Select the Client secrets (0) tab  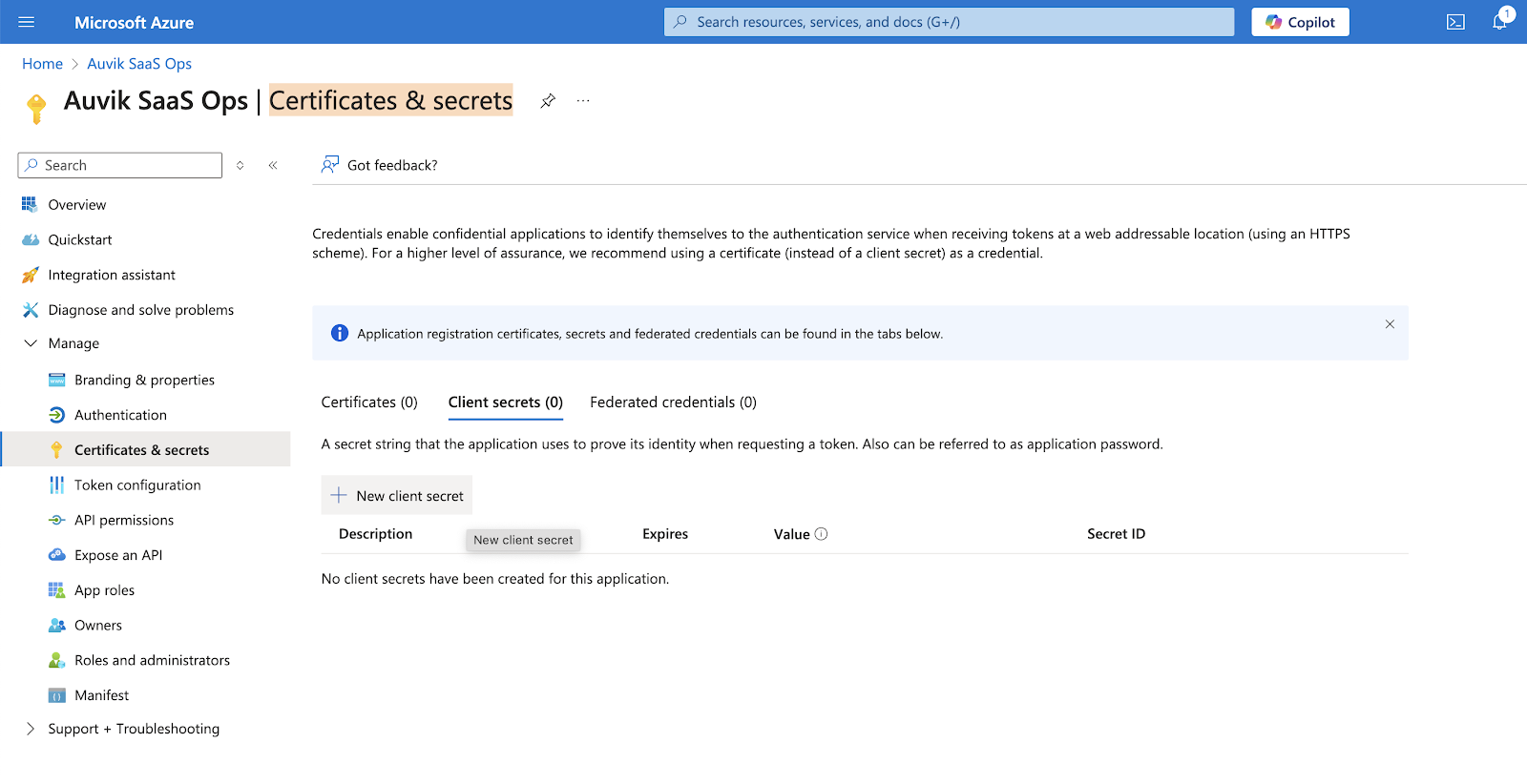point(506,402)
